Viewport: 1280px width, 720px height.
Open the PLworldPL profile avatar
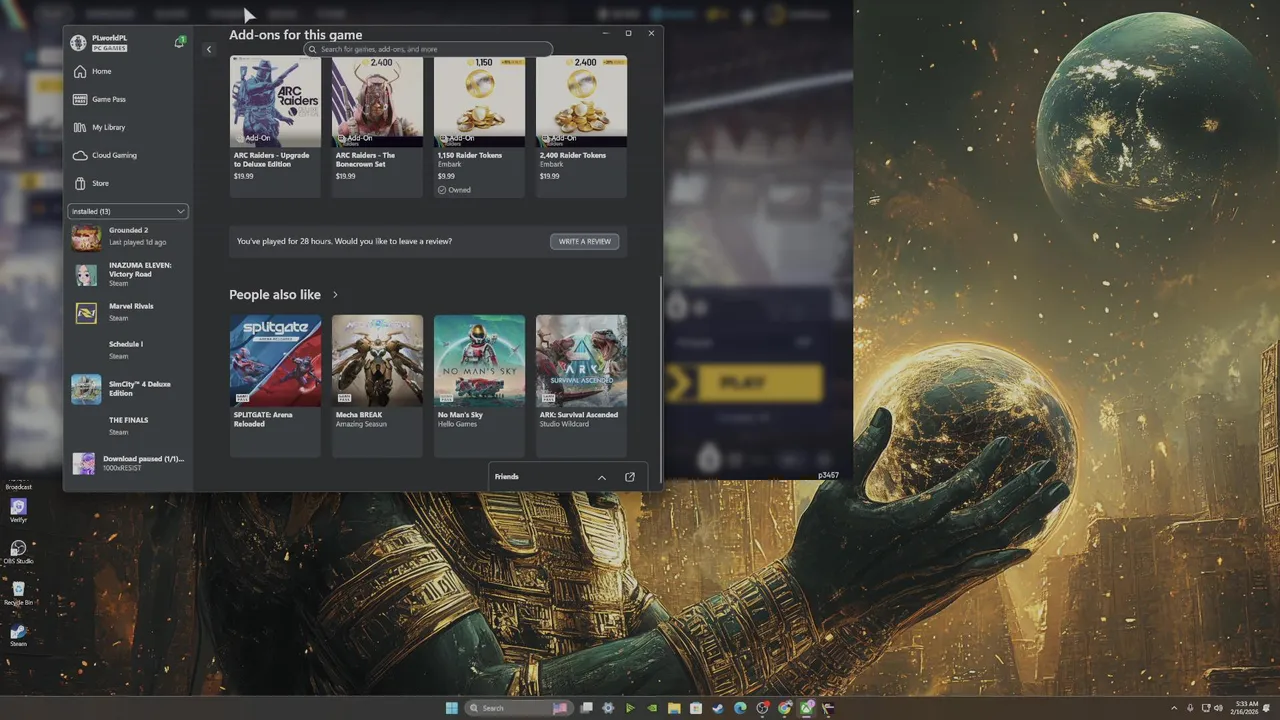[x=78, y=43]
